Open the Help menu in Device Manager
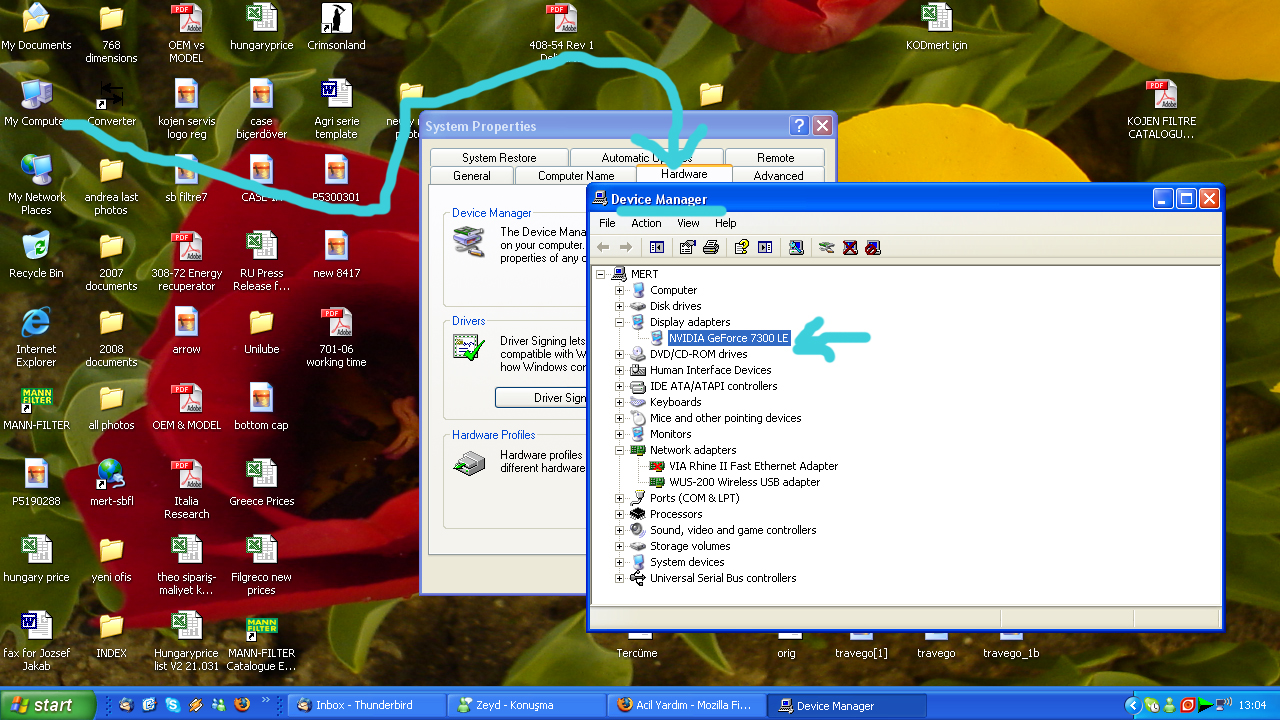Screen dimensions: 1280x720 click(x=726, y=223)
